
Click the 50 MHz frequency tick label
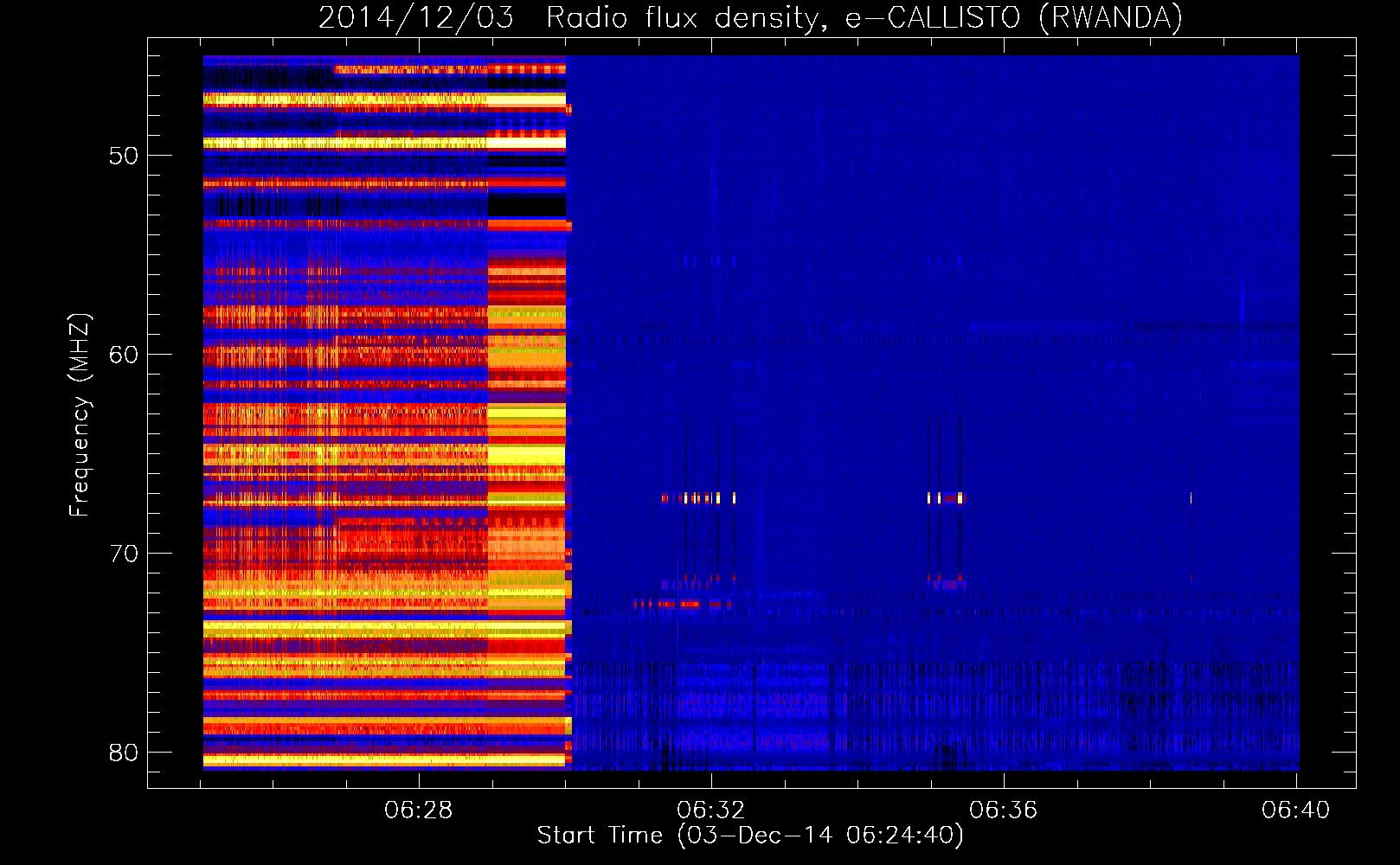(124, 156)
